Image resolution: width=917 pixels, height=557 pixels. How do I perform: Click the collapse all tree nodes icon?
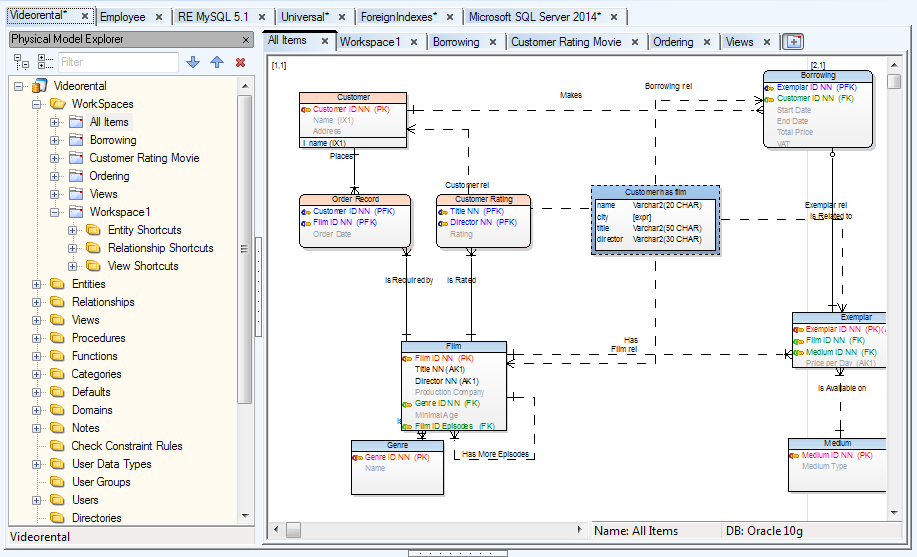(x=44, y=62)
